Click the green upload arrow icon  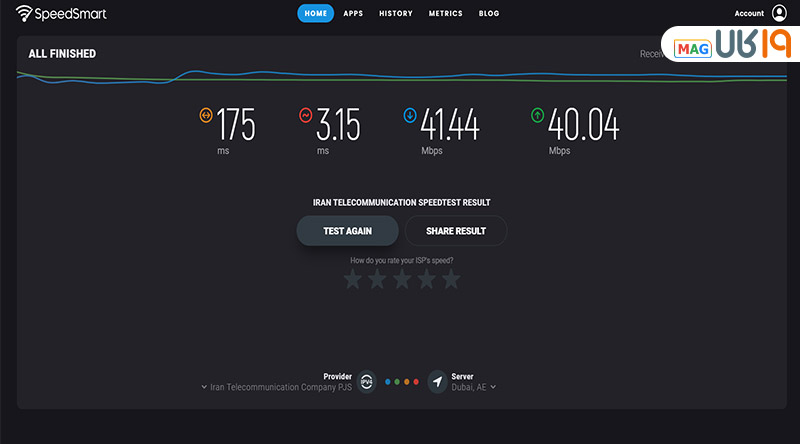pos(538,116)
